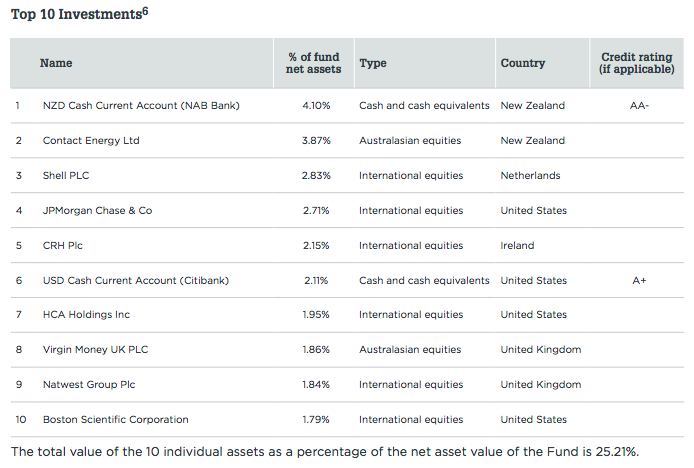Click the Contact Energy Ltd entry
694x468 pixels.
pyautogui.click(x=91, y=141)
